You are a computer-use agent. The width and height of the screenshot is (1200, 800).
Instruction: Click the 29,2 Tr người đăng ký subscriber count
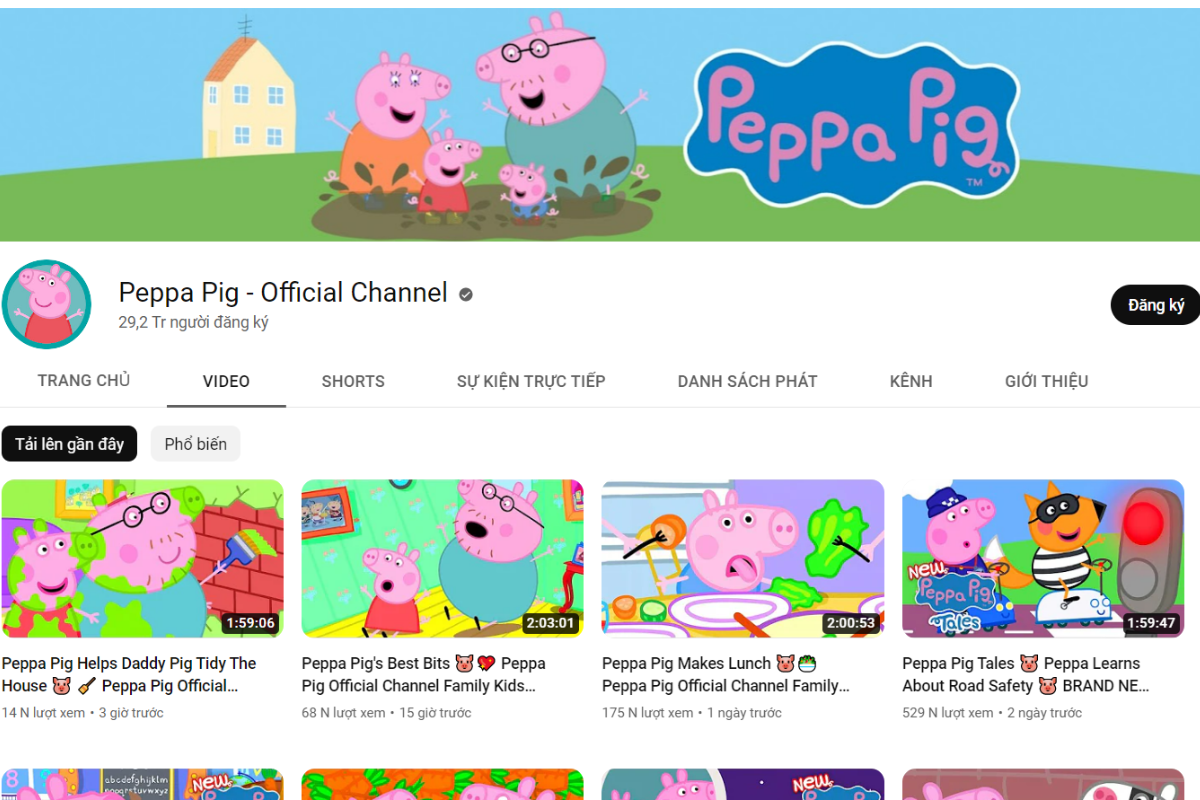193,322
